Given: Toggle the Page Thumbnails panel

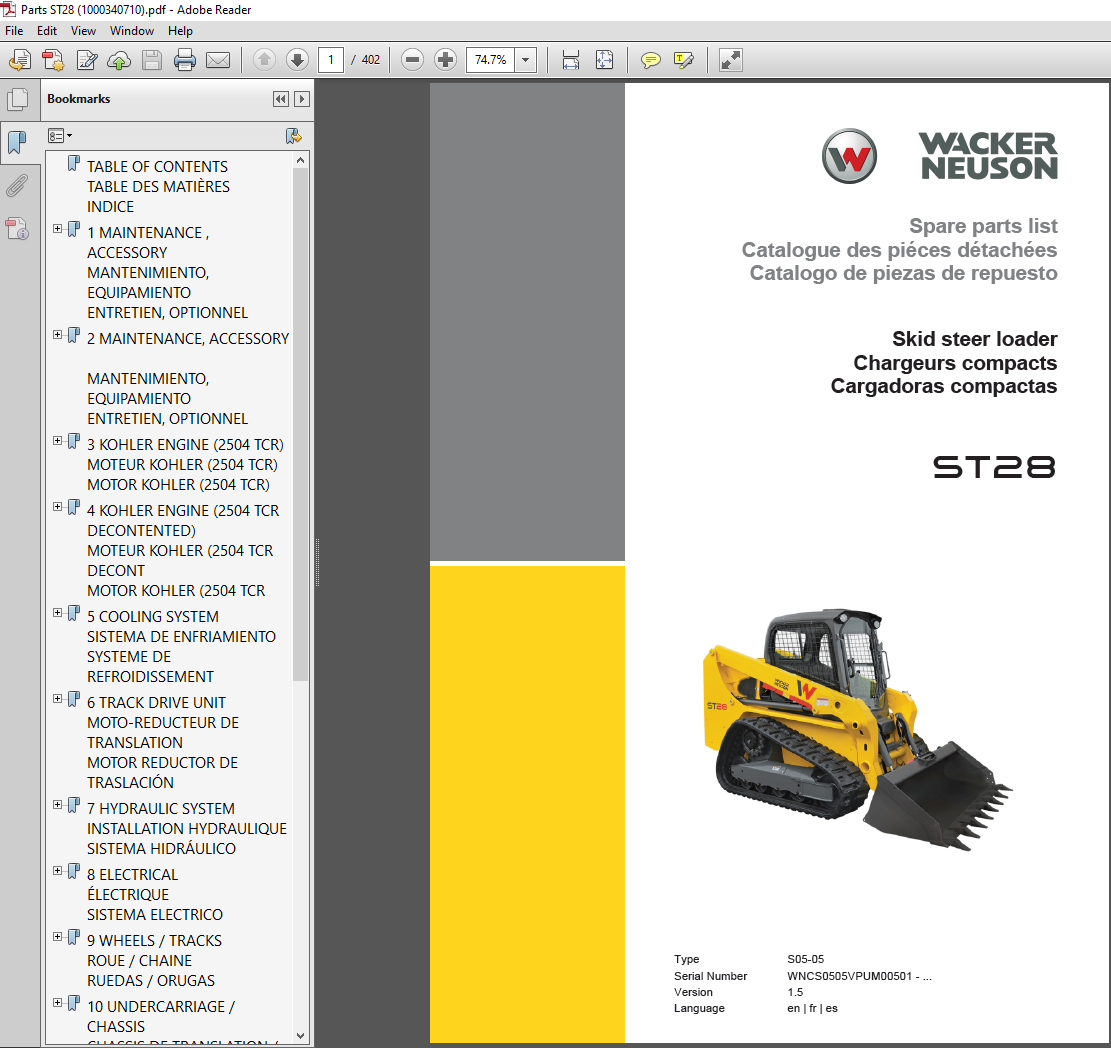Looking at the screenshot, I should (x=17, y=100).
